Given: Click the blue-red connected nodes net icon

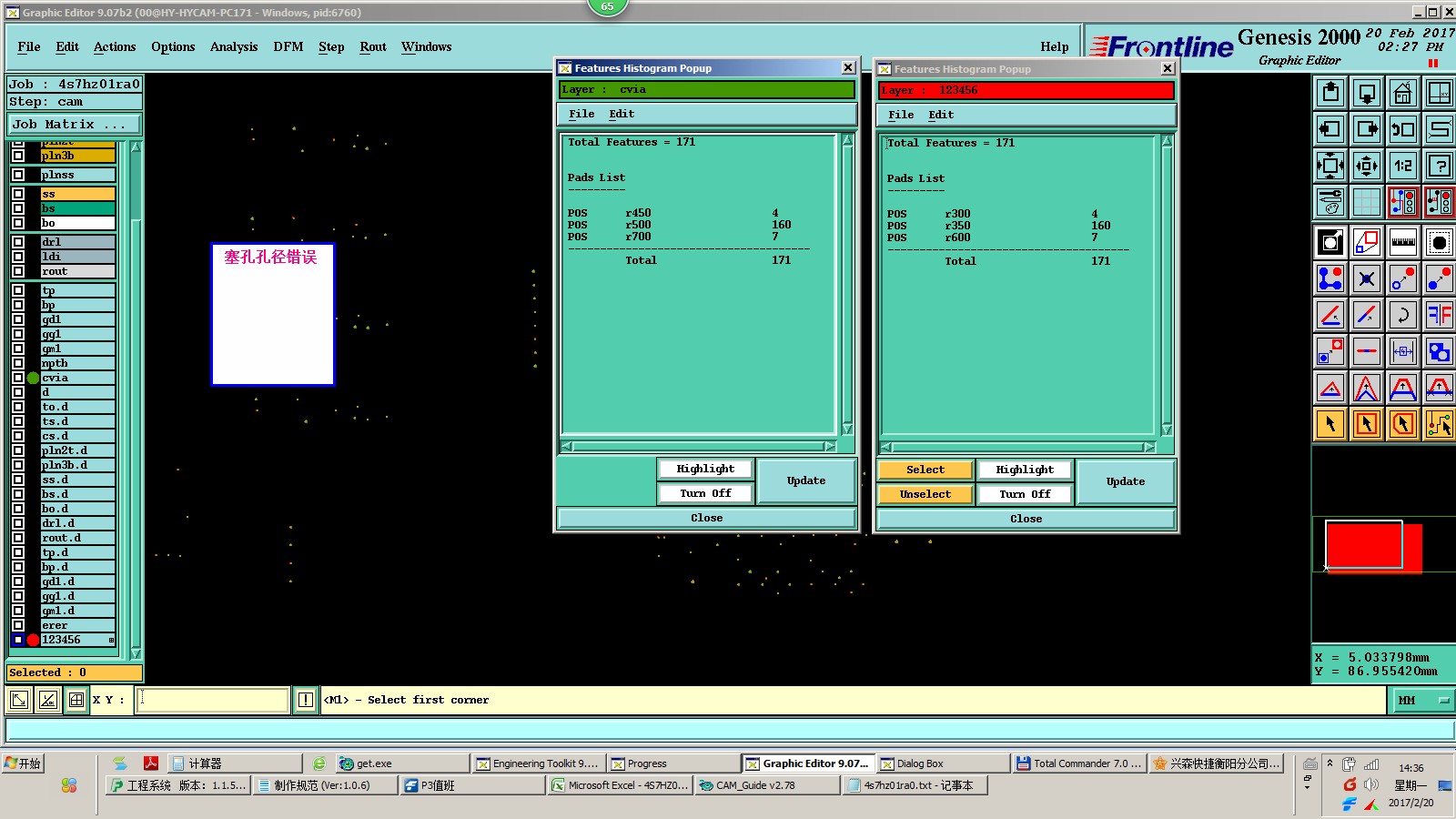Looking at the screenshot, I should (1330, 278).
